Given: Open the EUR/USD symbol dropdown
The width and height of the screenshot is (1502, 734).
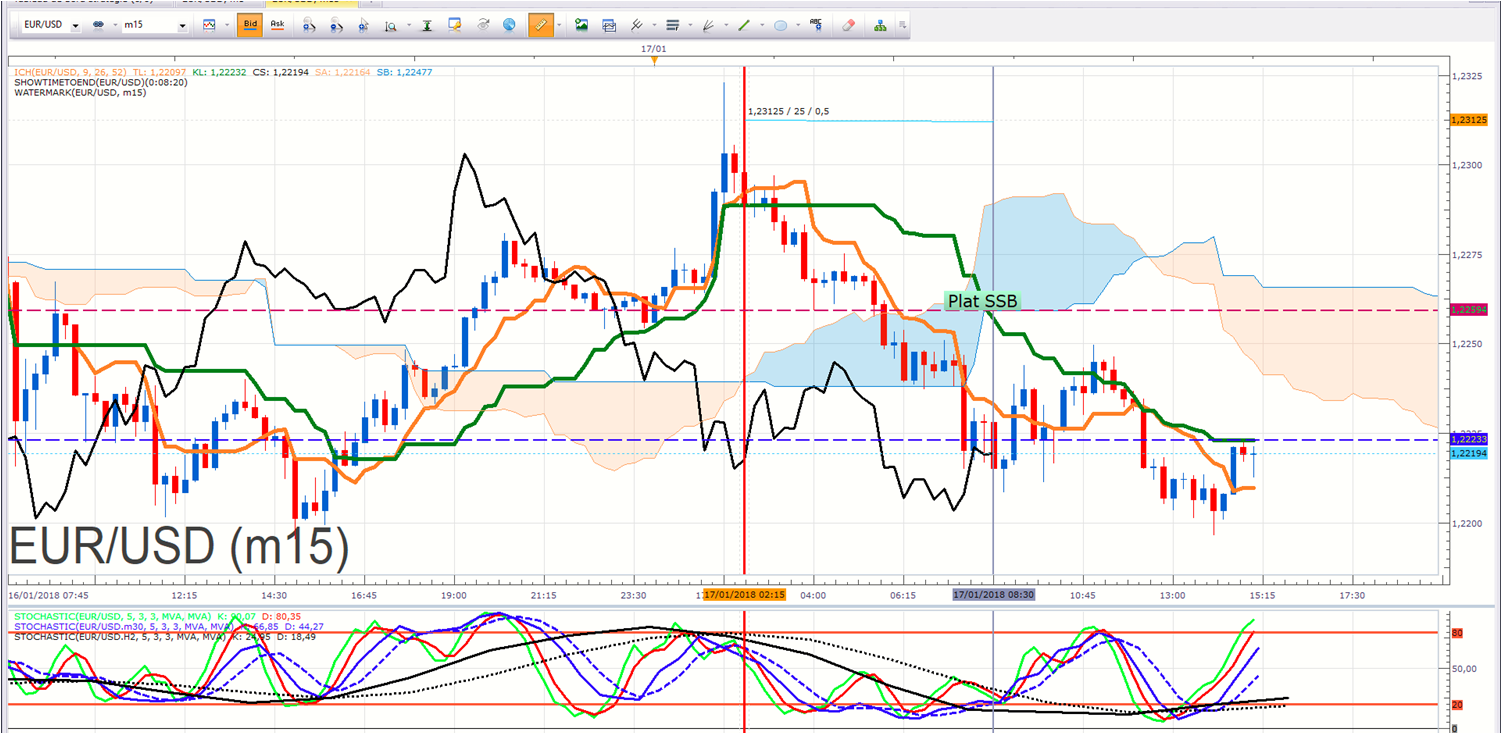Looking at the screenshot, I should pos(48,25).
